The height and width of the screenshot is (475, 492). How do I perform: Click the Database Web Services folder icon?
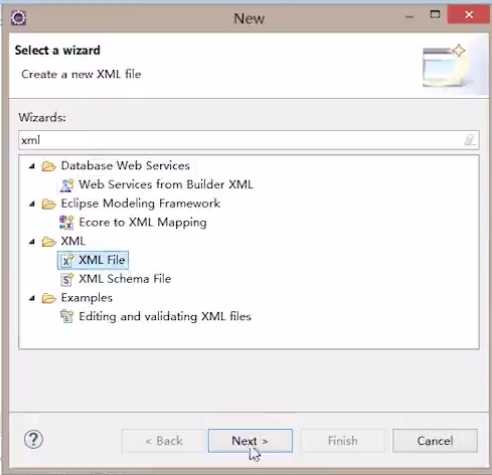pos(49,166)
